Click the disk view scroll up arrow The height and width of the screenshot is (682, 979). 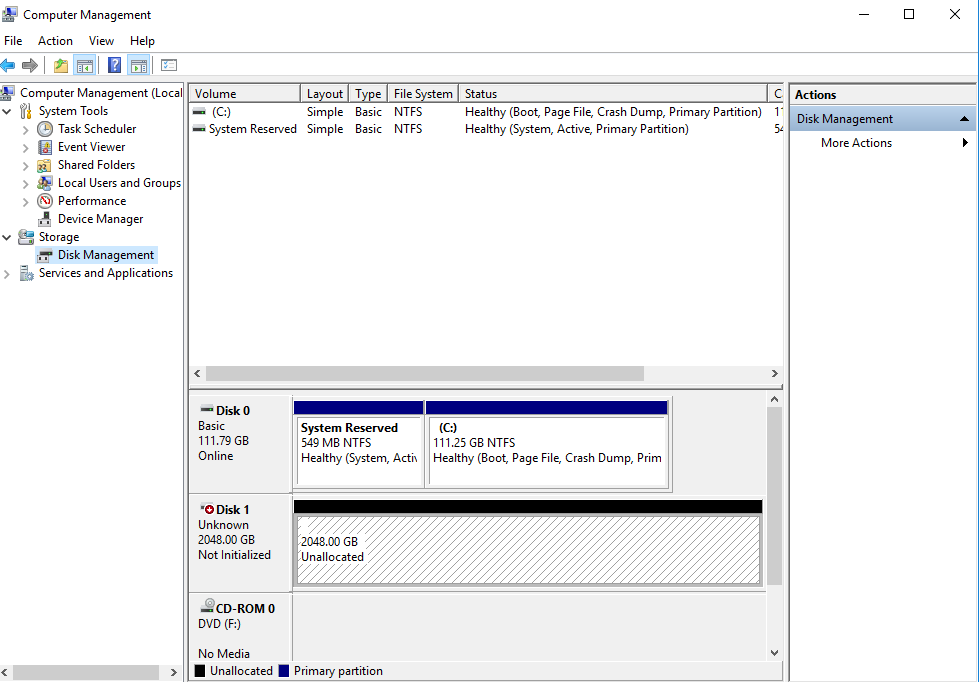coord(774,399)
